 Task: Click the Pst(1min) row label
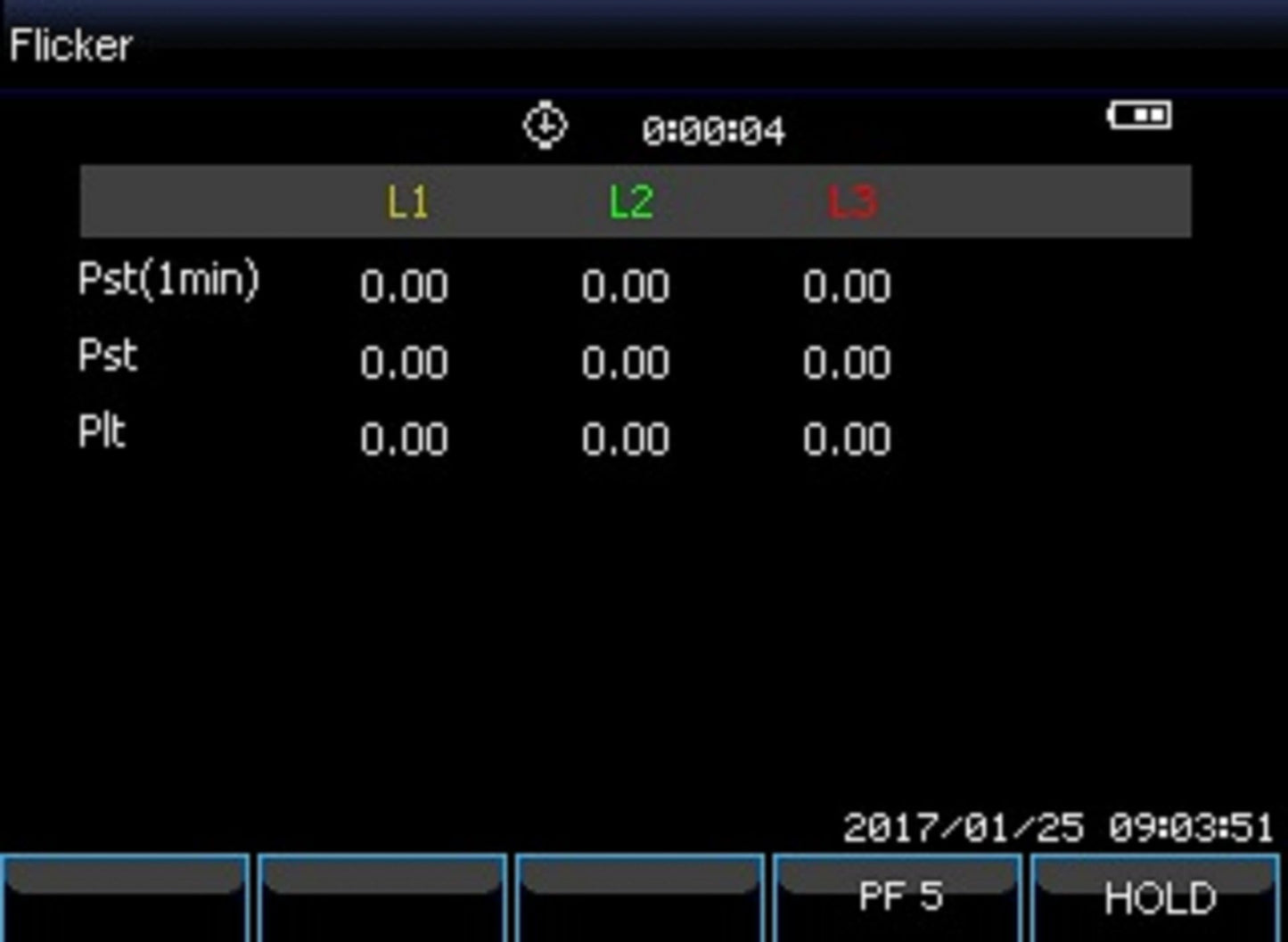point(168,279)
